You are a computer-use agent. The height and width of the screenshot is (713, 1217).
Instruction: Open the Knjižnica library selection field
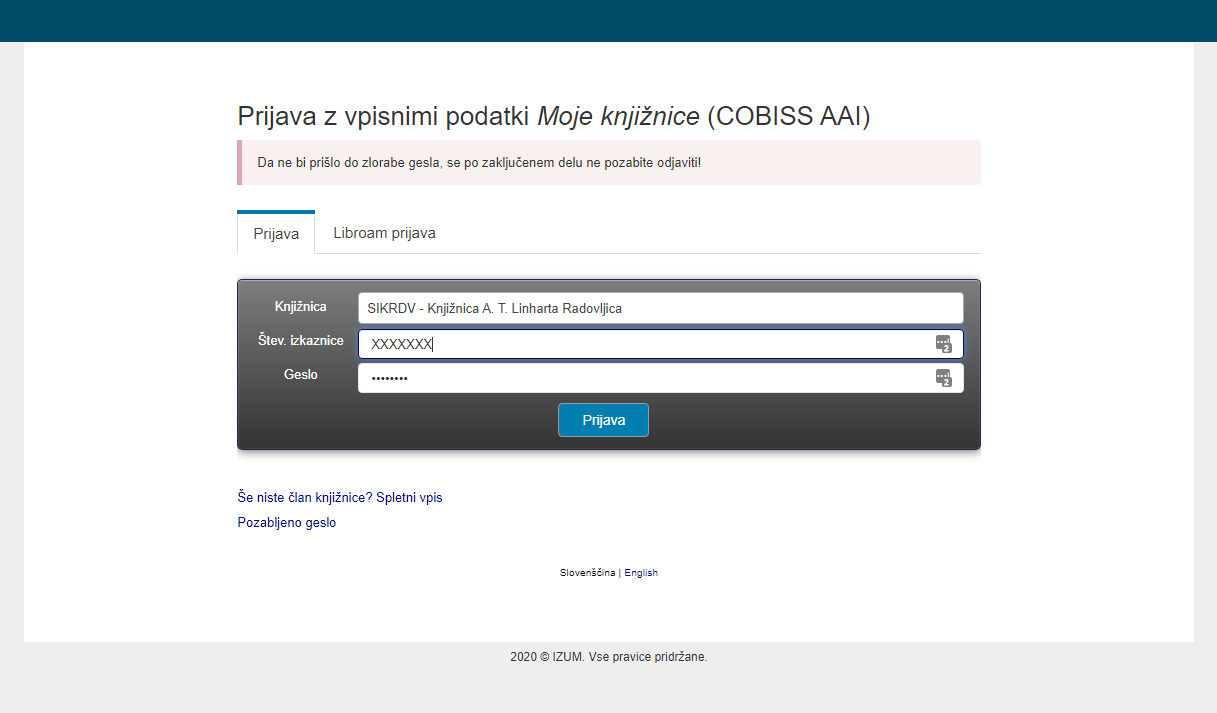click(661, 308)
